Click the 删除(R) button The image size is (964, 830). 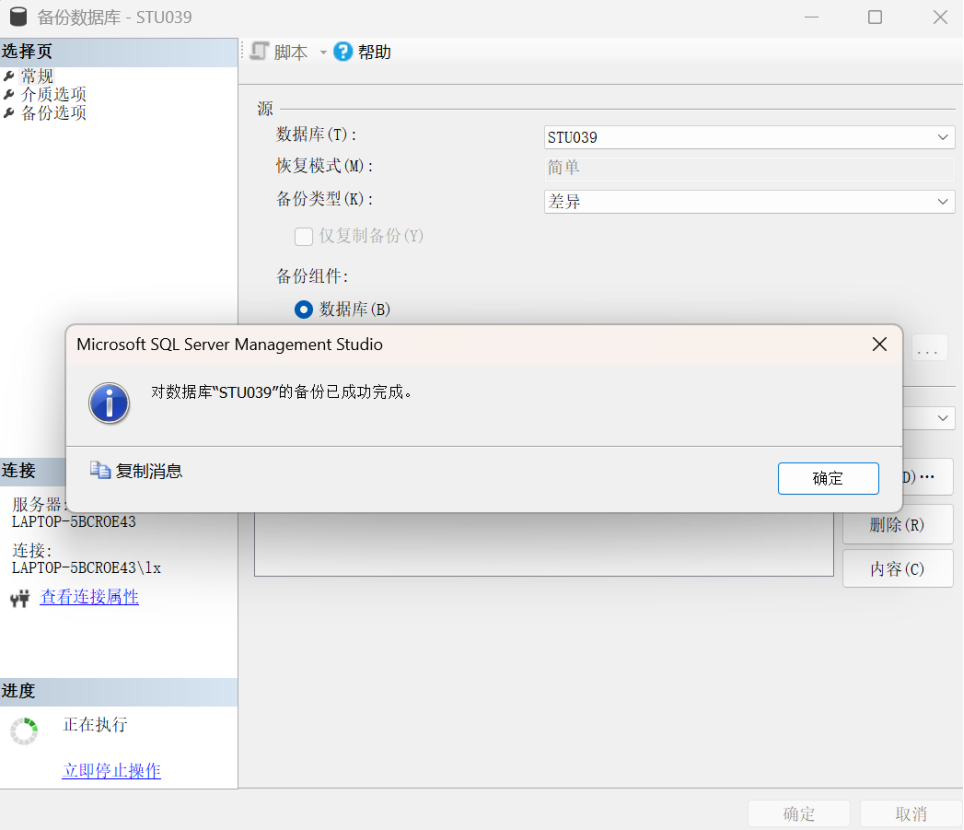coord(898,525)
